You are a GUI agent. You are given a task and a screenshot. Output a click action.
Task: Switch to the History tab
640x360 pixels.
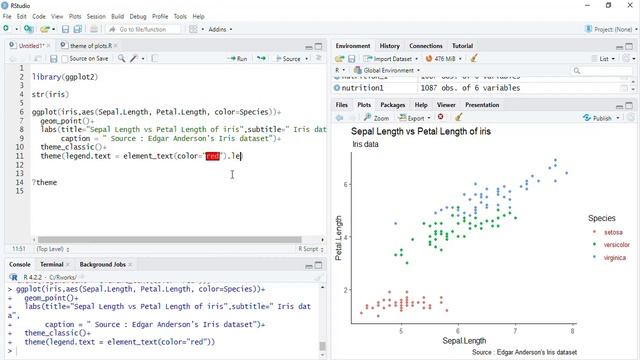[x=389, y=46]
